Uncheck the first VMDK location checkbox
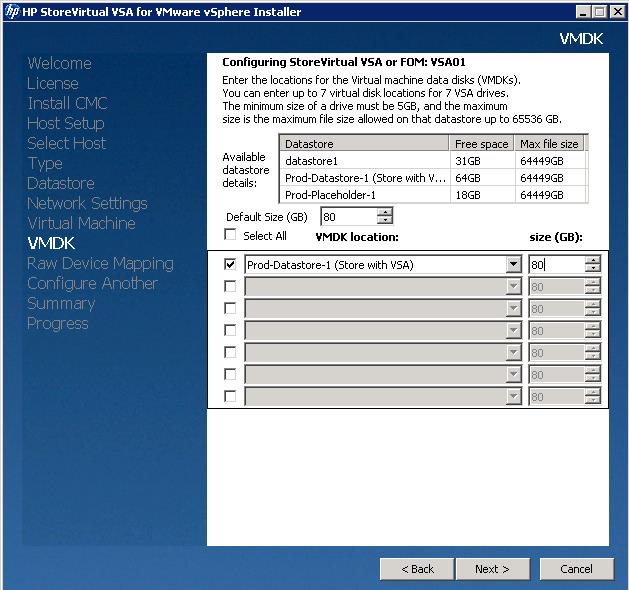 (230, 264)
